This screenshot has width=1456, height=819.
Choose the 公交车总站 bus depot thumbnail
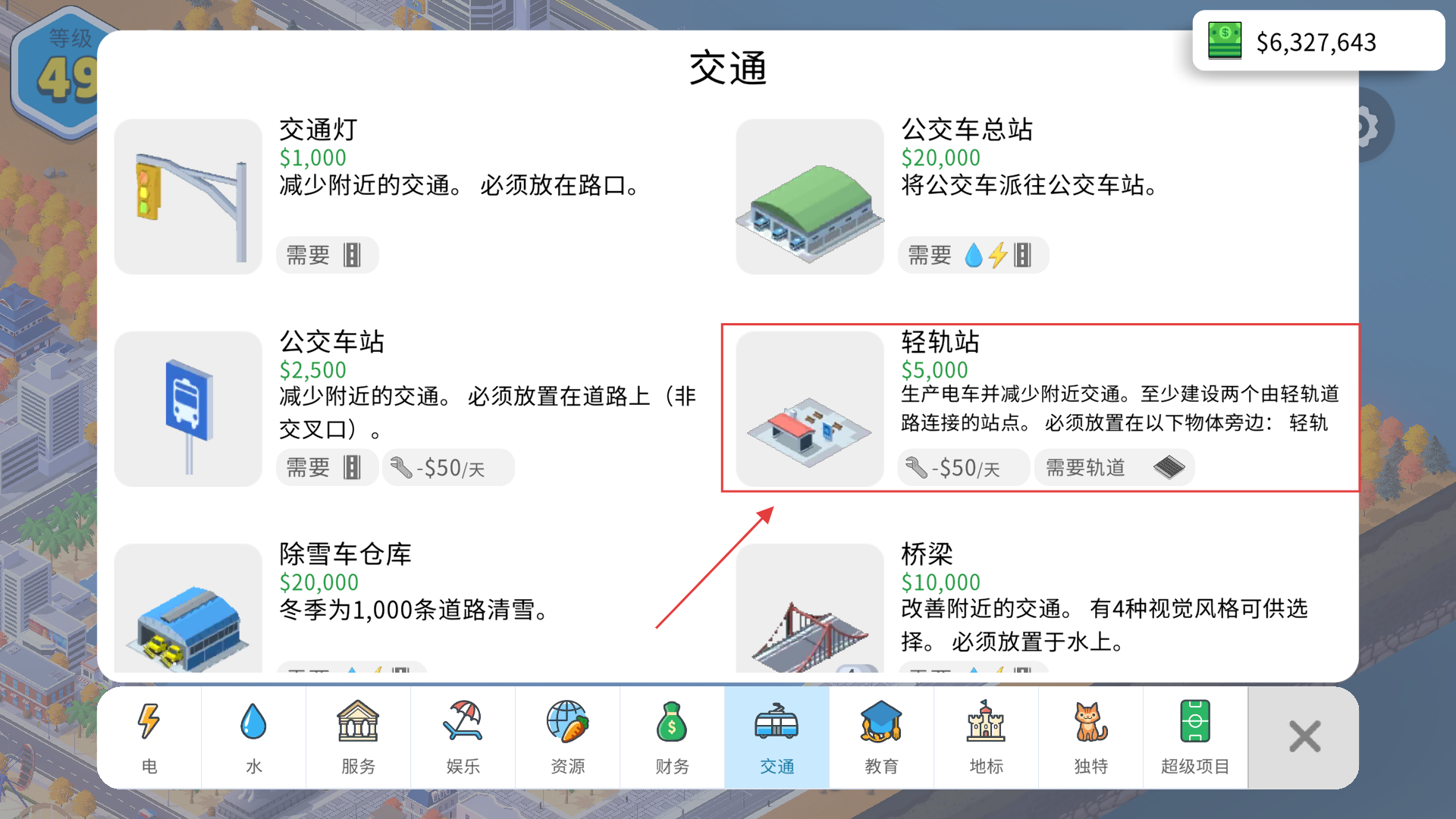click(x=810, y=196)
